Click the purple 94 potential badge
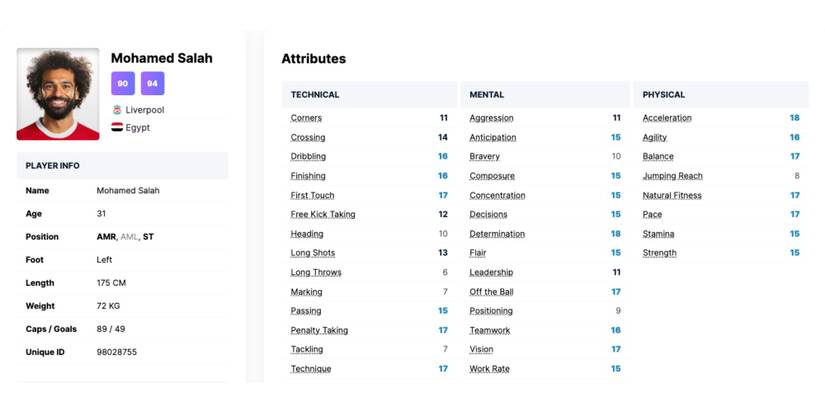Image resolution: width=825 pixels, height=413 pixels. [x=152, y=83]
